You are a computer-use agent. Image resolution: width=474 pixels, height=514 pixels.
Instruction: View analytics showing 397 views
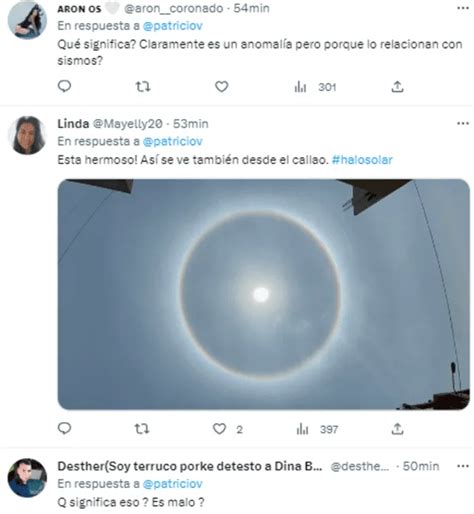317,429
